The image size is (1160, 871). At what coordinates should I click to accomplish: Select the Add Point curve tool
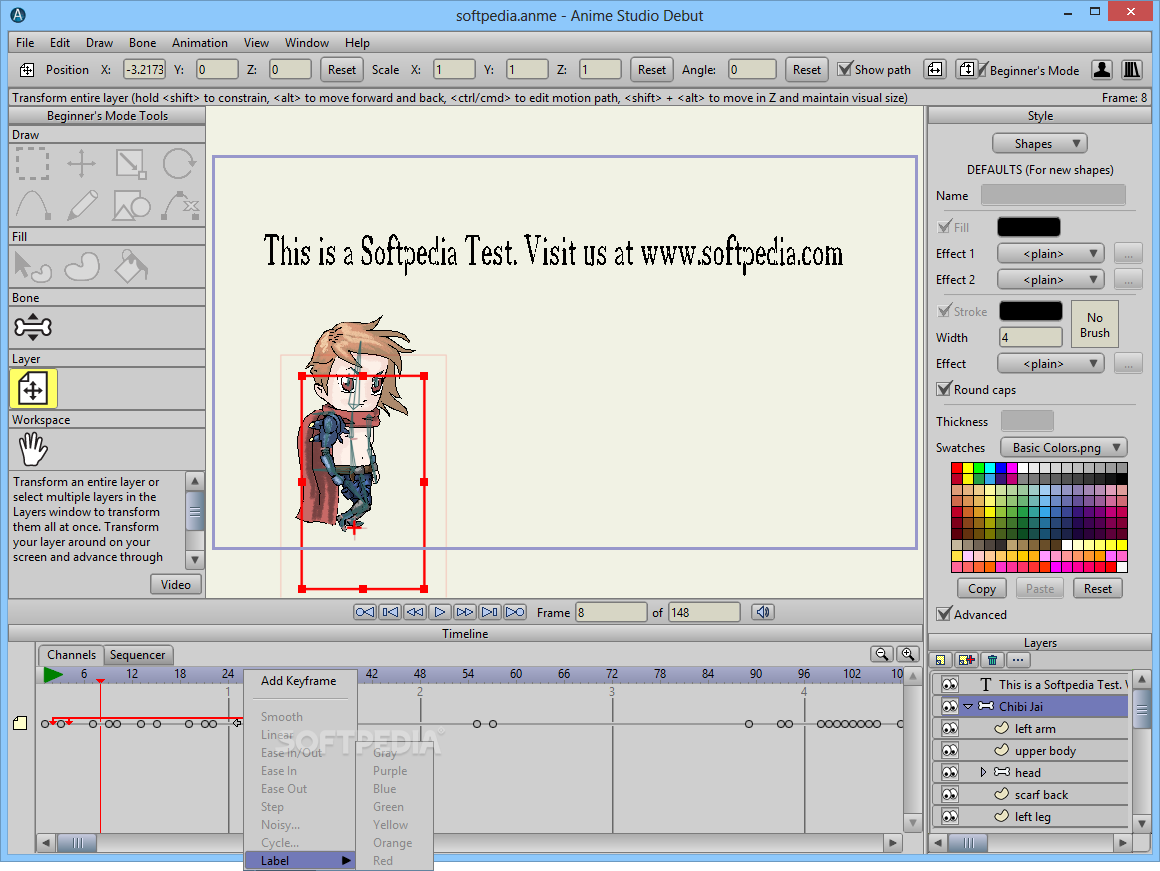(x=33, y=205)
